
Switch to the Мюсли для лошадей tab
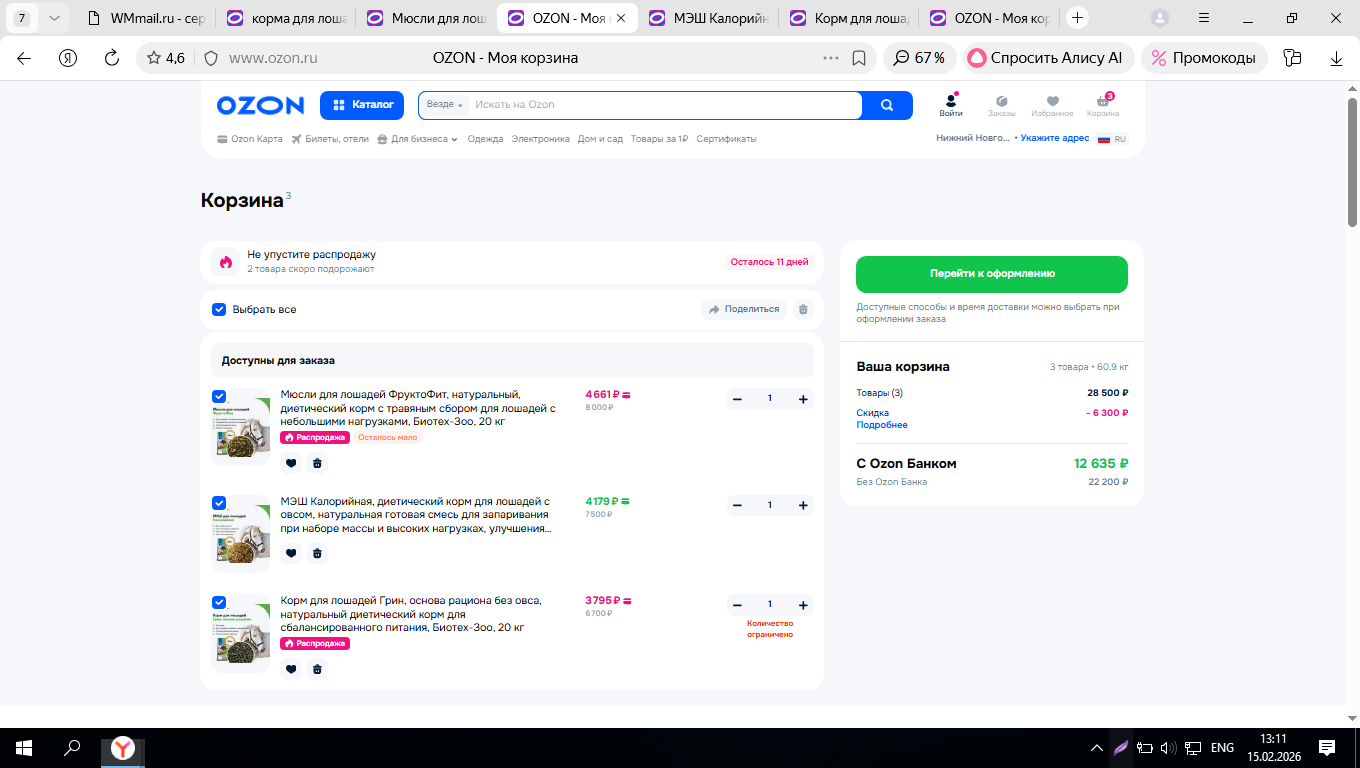[x=427, y=18]
